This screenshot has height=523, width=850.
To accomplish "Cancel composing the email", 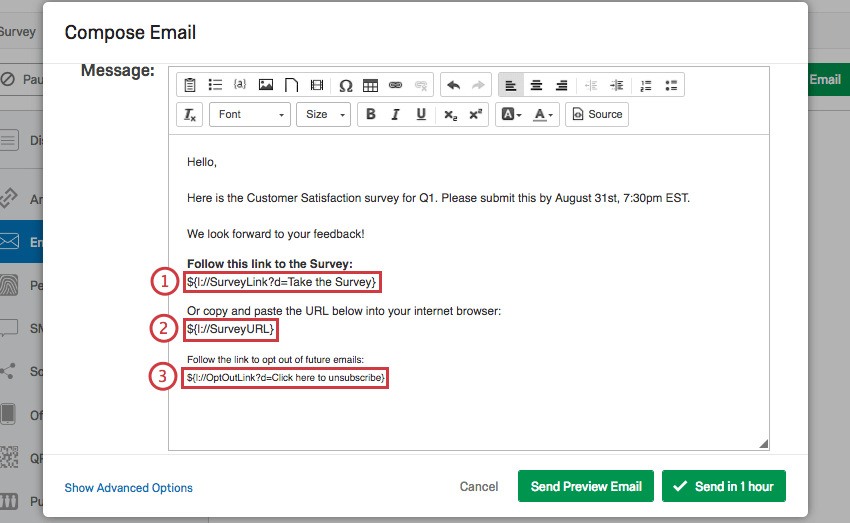I will [479, 487].
